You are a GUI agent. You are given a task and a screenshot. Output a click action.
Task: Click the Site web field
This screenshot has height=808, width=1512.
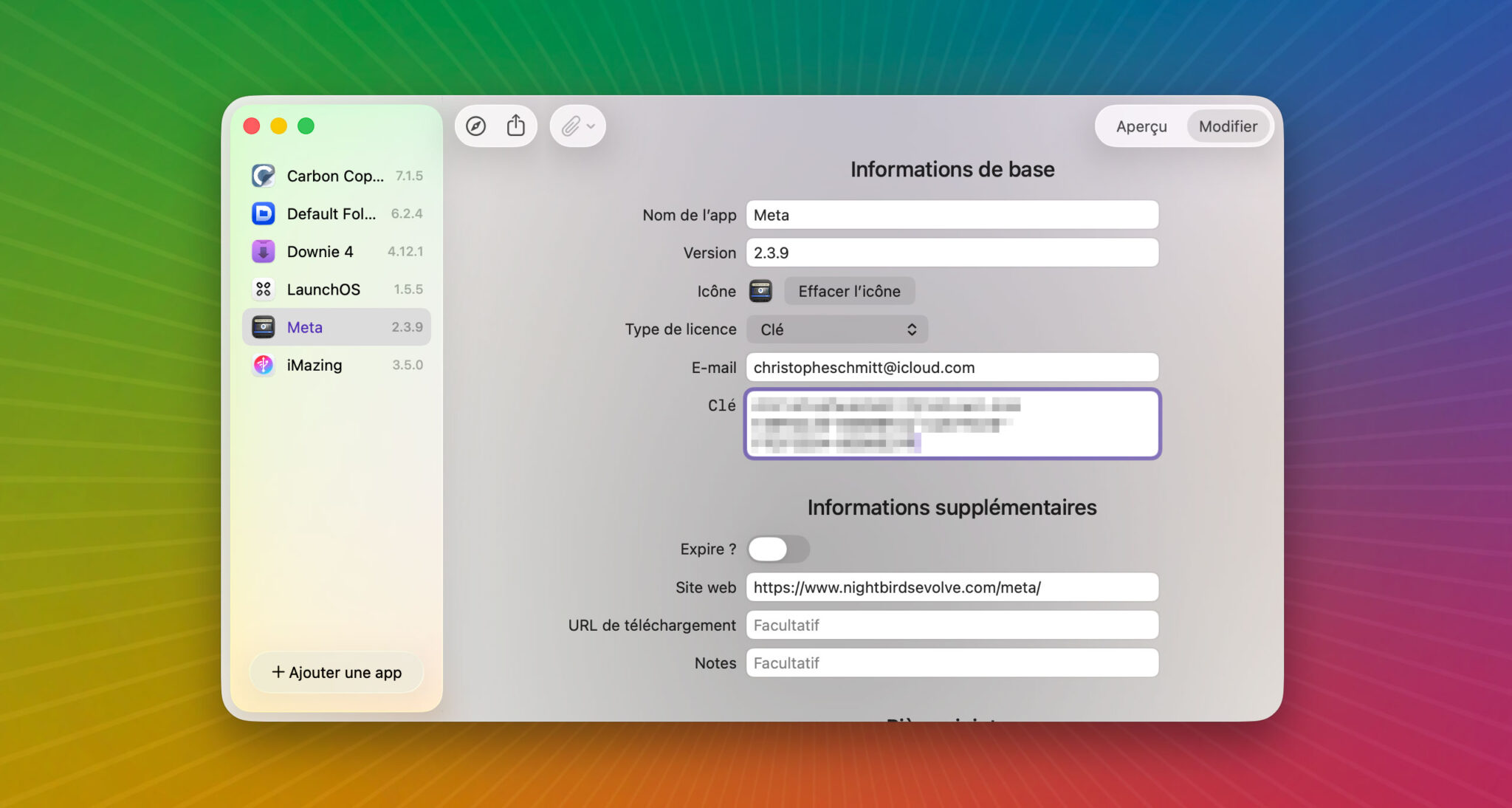click(x=952, y=587)
